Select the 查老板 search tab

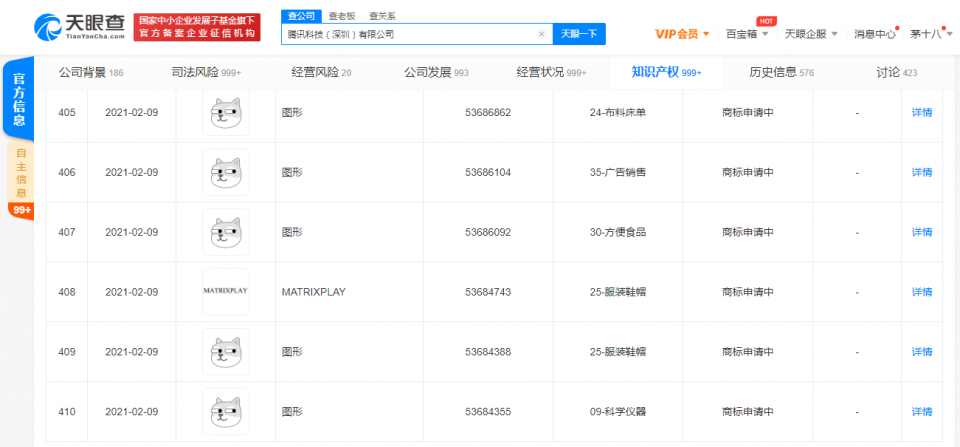342,16
